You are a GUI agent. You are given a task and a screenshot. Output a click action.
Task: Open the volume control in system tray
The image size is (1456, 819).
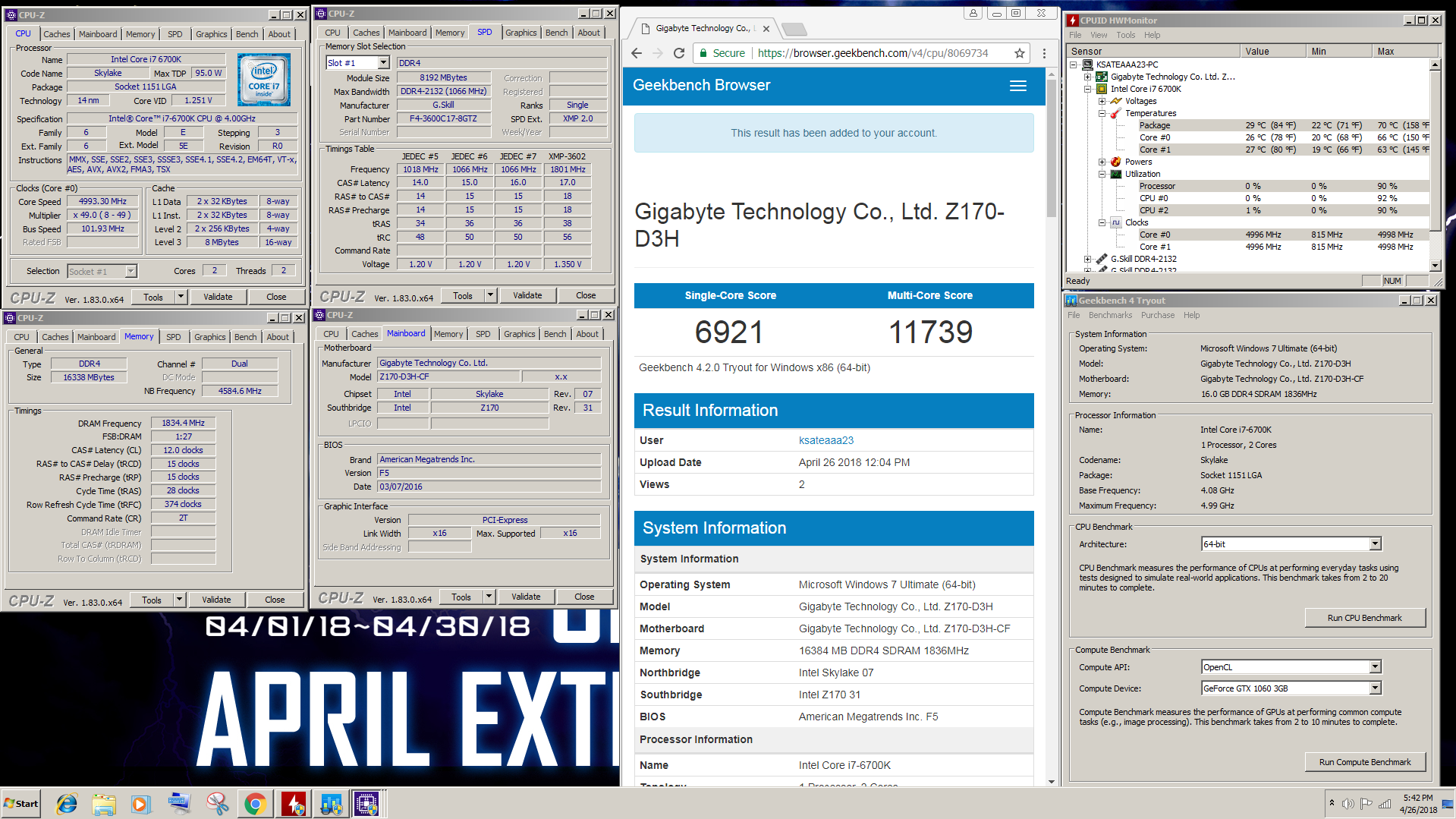(x=1348, y=804)
